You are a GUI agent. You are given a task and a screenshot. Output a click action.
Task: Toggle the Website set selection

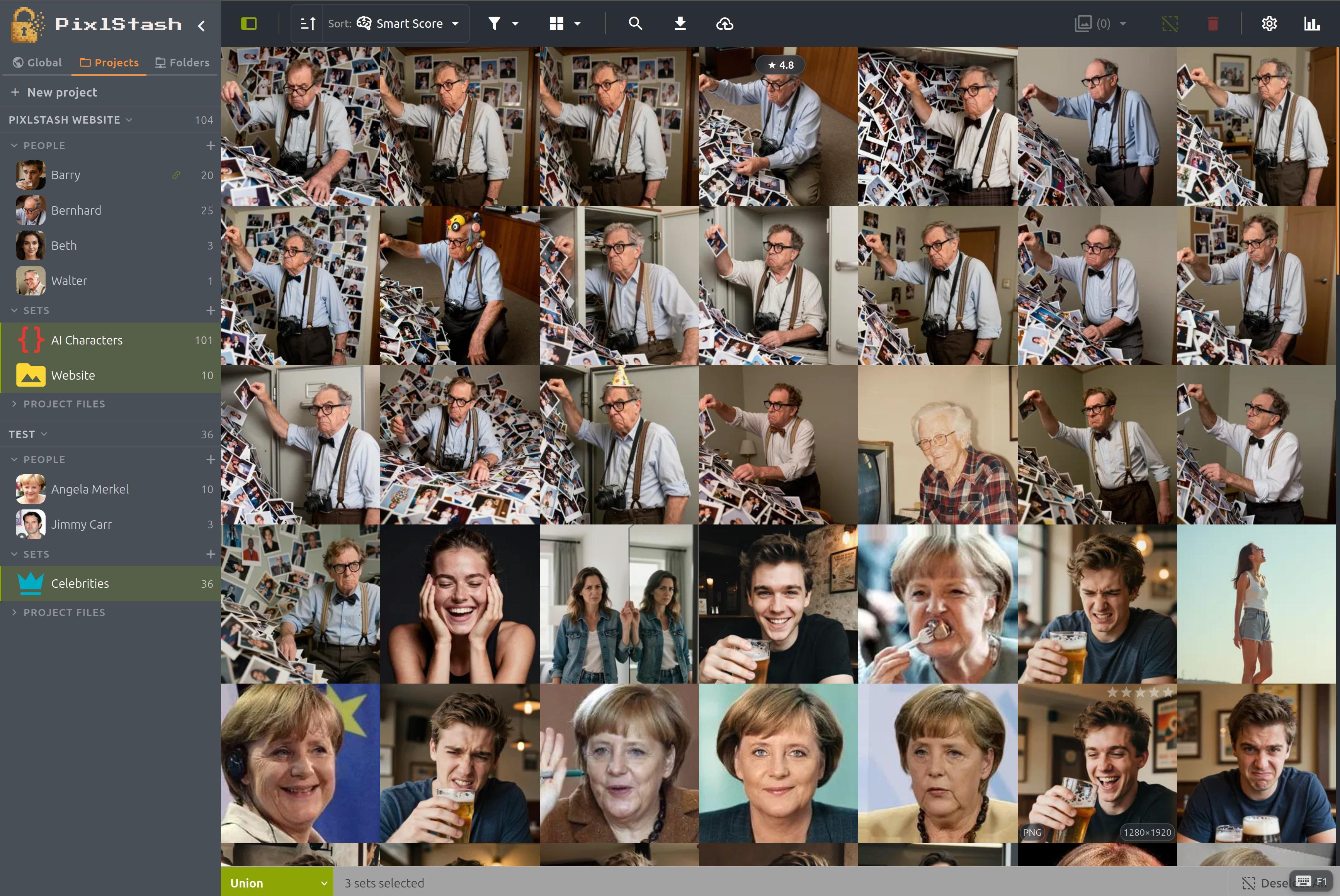tap(111, 375)
